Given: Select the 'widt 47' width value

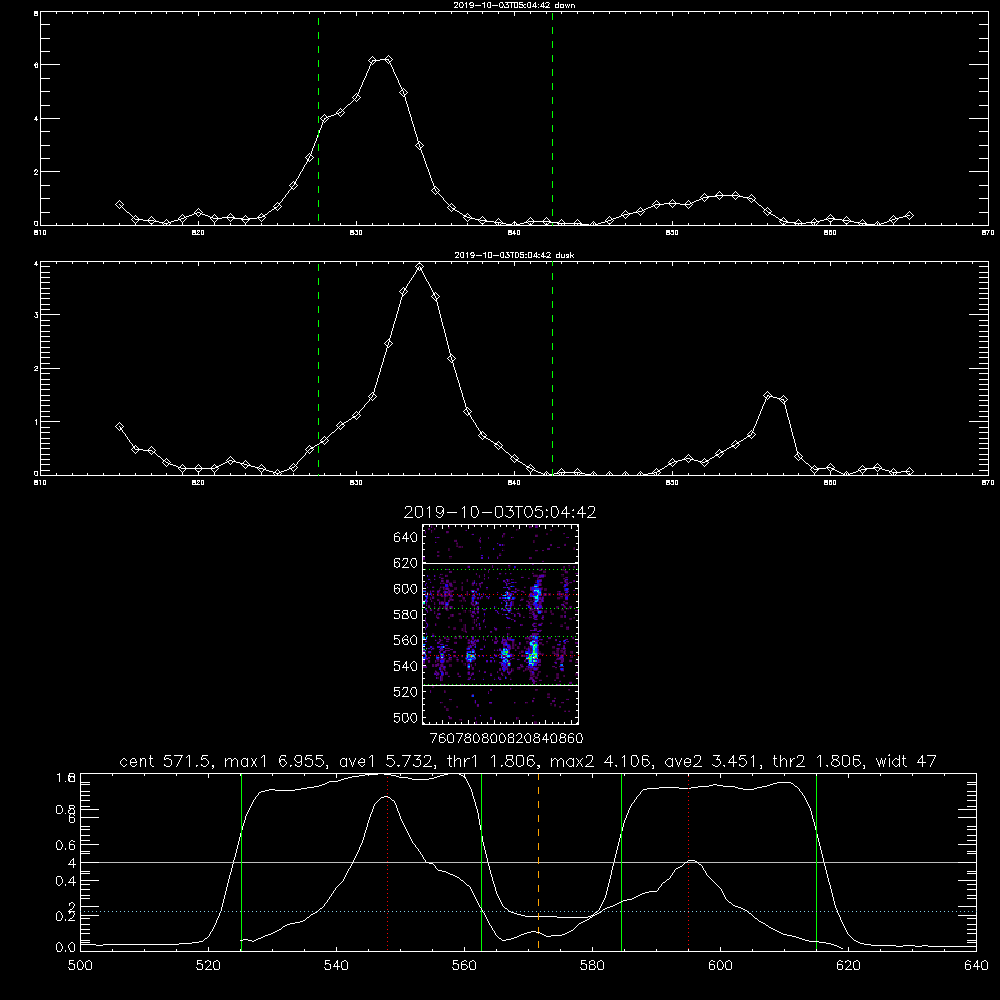Looking at the screenshot, I should 906,761.
